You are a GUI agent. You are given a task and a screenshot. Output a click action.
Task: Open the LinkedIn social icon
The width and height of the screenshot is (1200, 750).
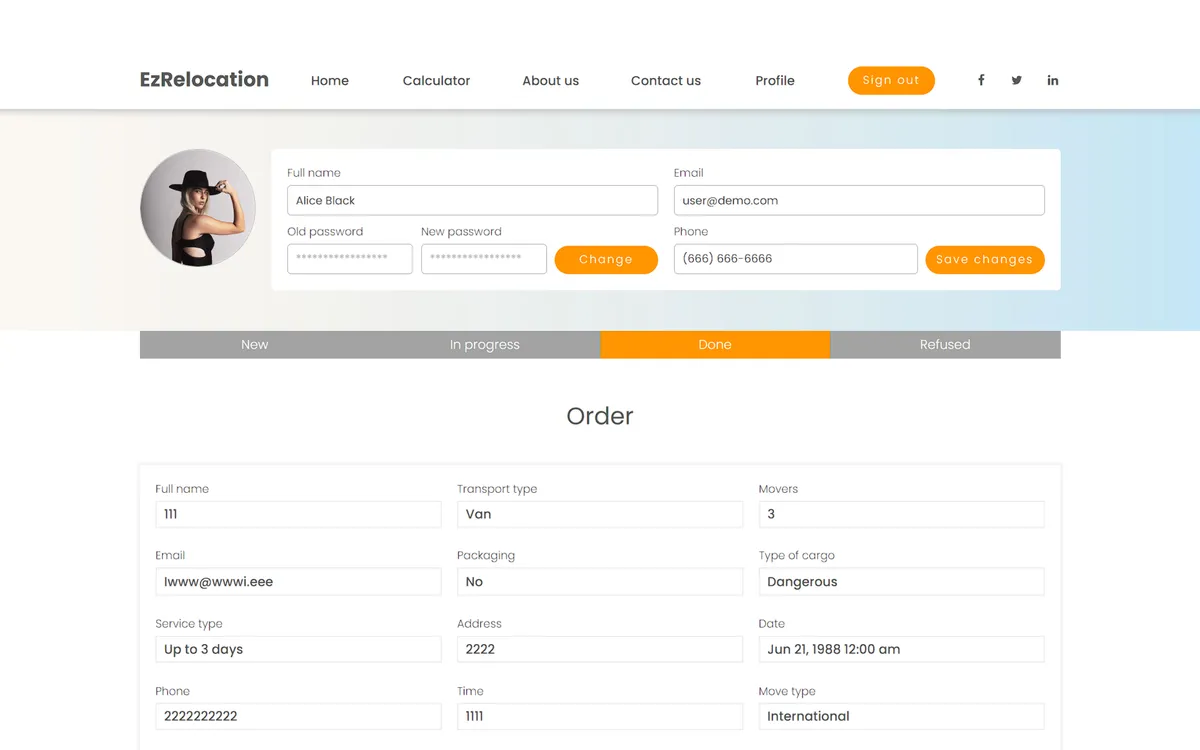click(x=1053, y=80)
